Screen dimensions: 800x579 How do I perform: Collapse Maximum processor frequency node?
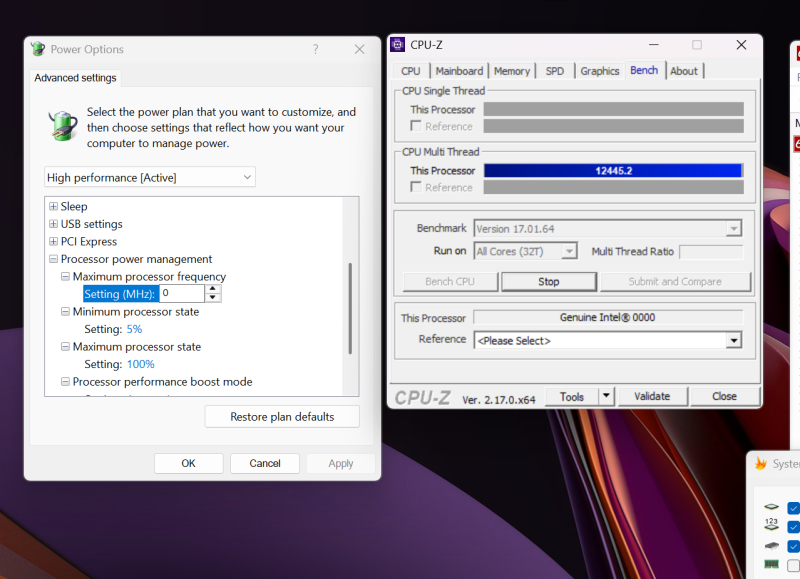point(65,276)
